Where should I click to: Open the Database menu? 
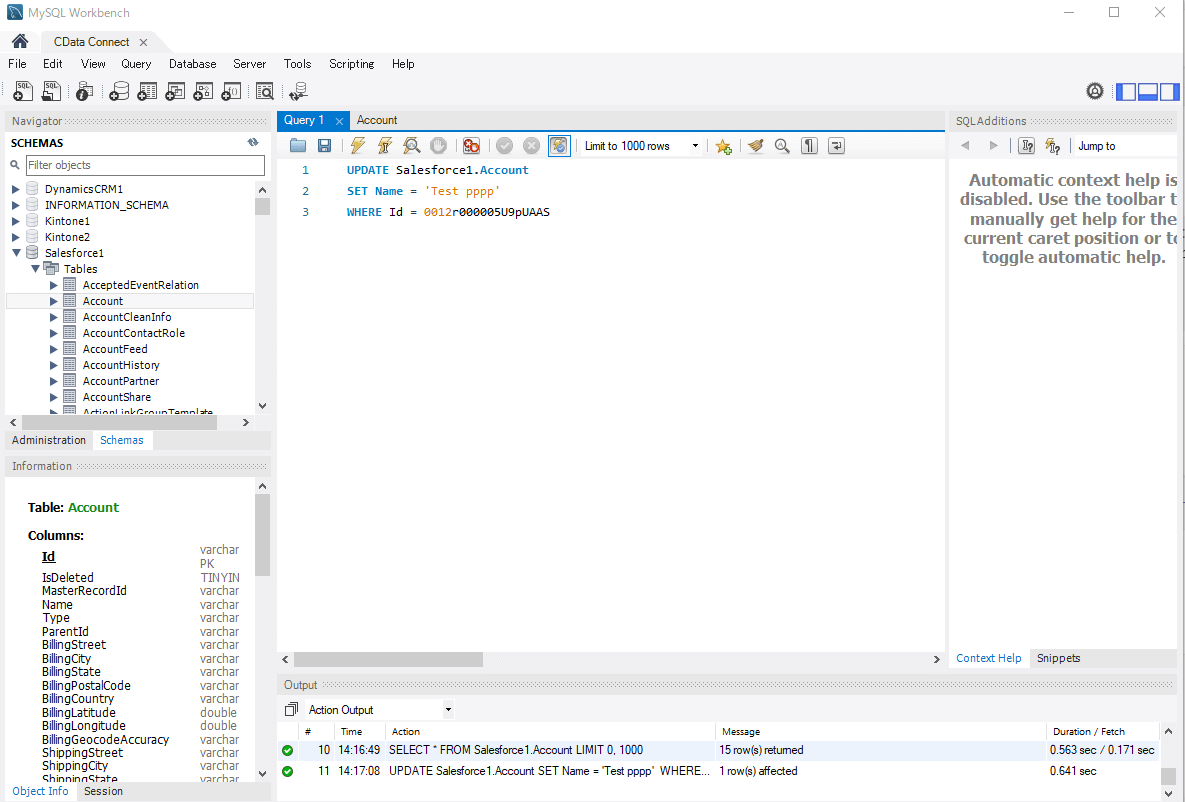[x=192, y=64]
